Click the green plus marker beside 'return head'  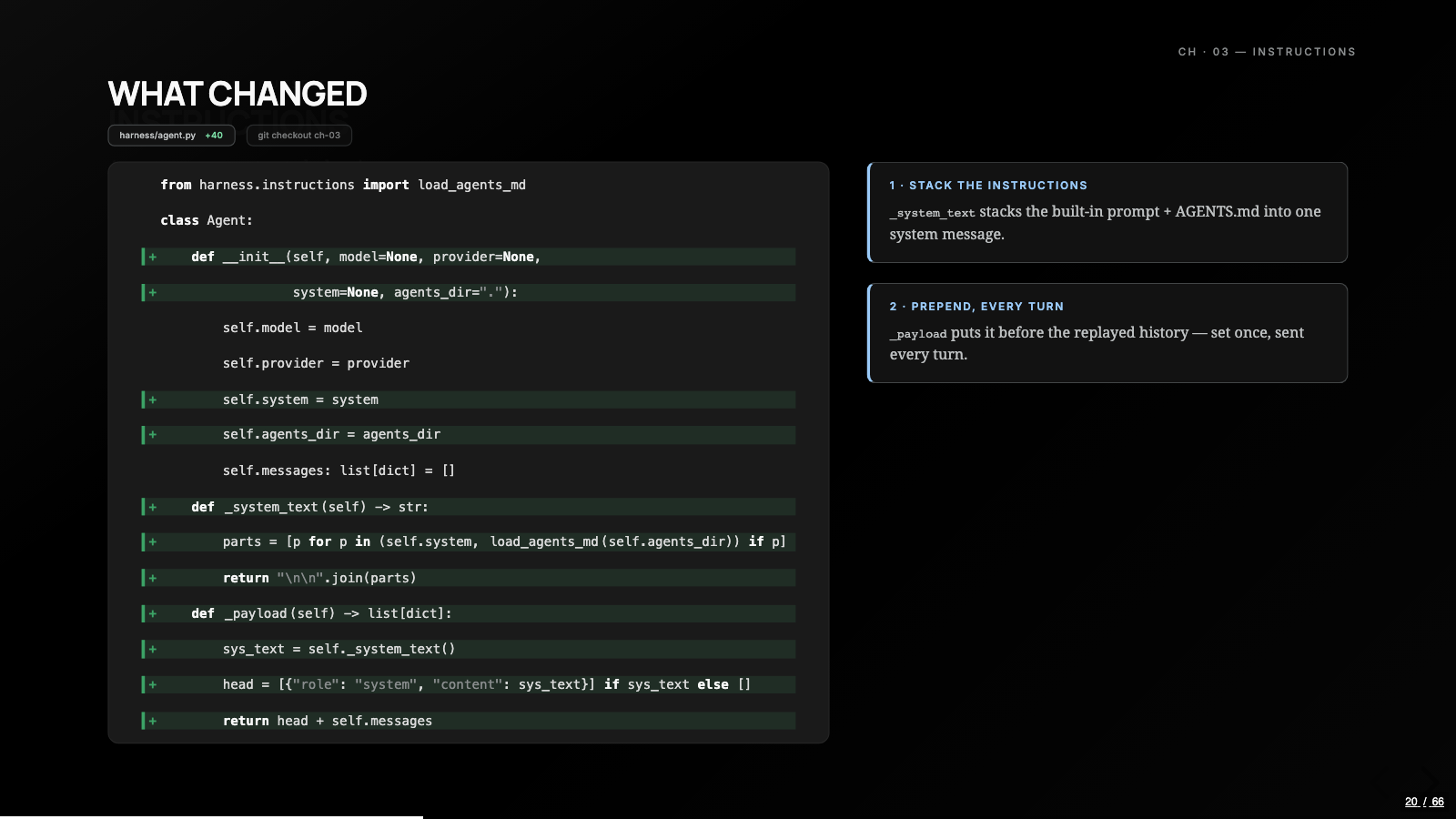point(152,721)
